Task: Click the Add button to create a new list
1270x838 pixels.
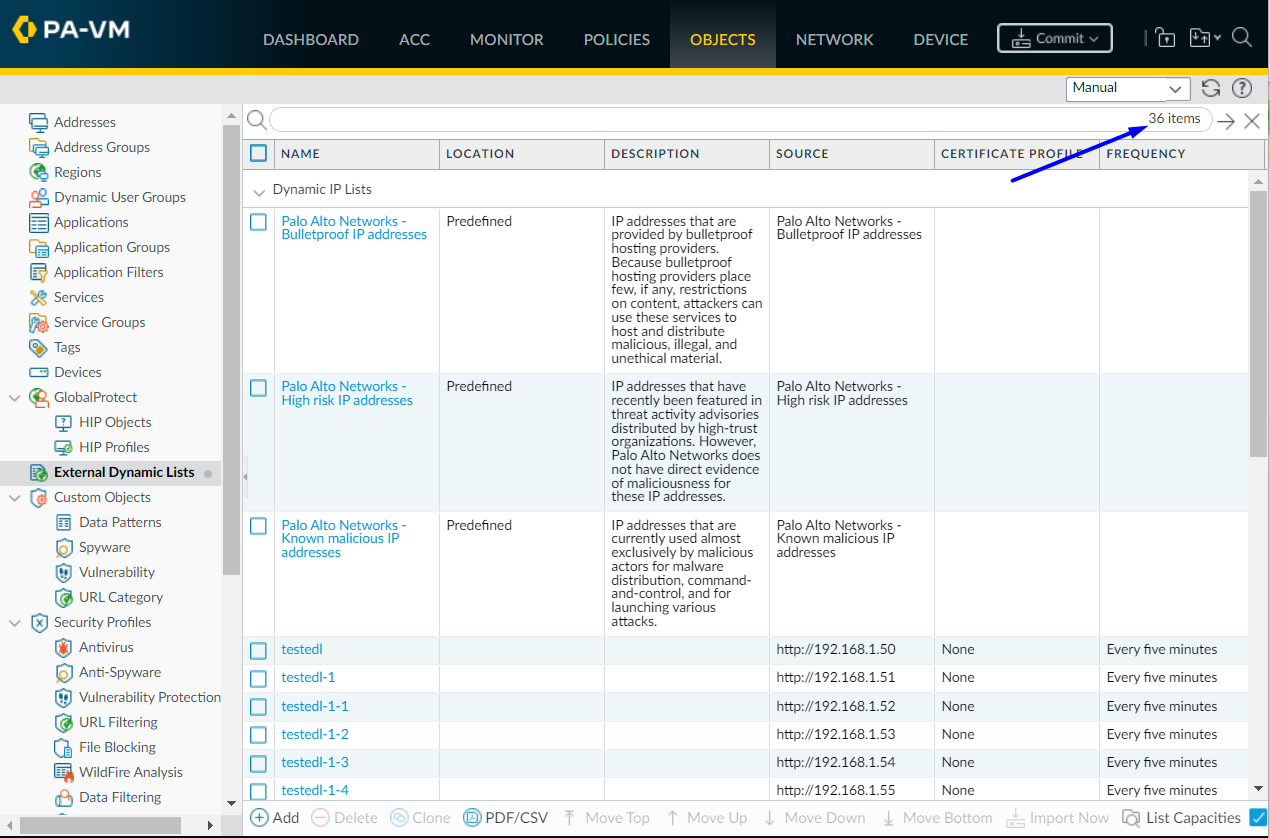Action: [x=273, y=817]
